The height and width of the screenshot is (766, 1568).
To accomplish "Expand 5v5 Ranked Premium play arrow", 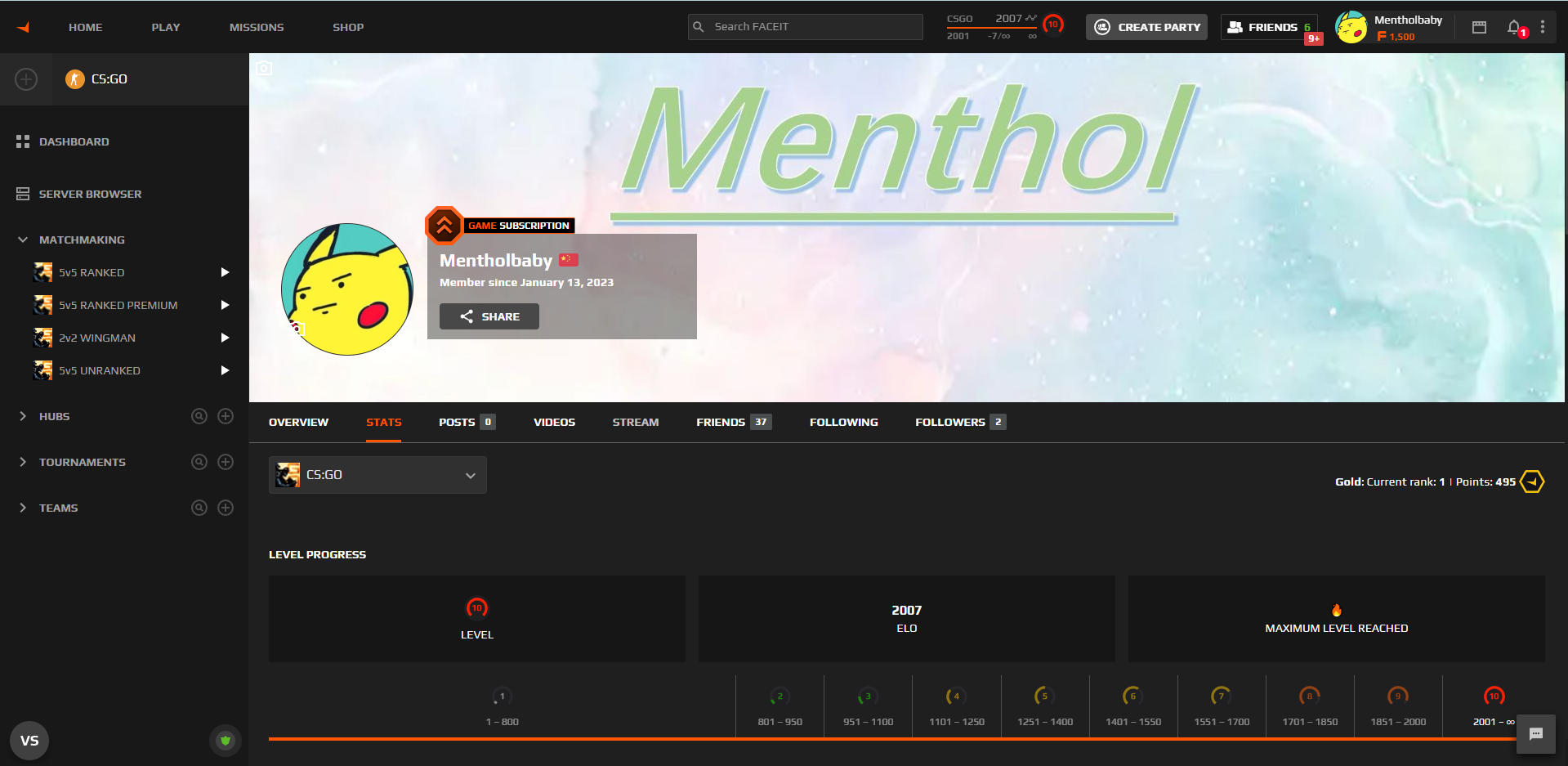I will click(225, 305).
